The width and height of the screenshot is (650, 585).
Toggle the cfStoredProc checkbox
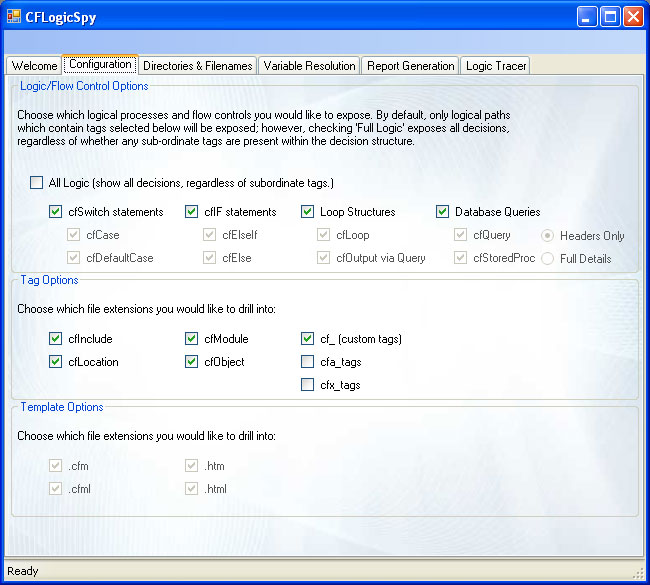click(x=460, y=258)
